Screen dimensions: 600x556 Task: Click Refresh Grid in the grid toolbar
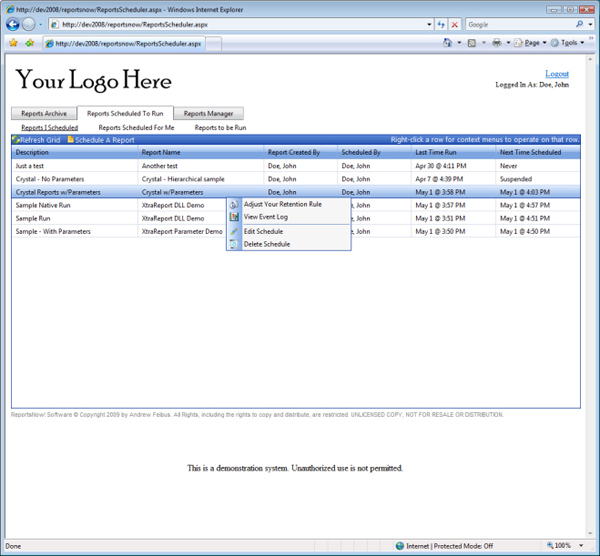36,140
